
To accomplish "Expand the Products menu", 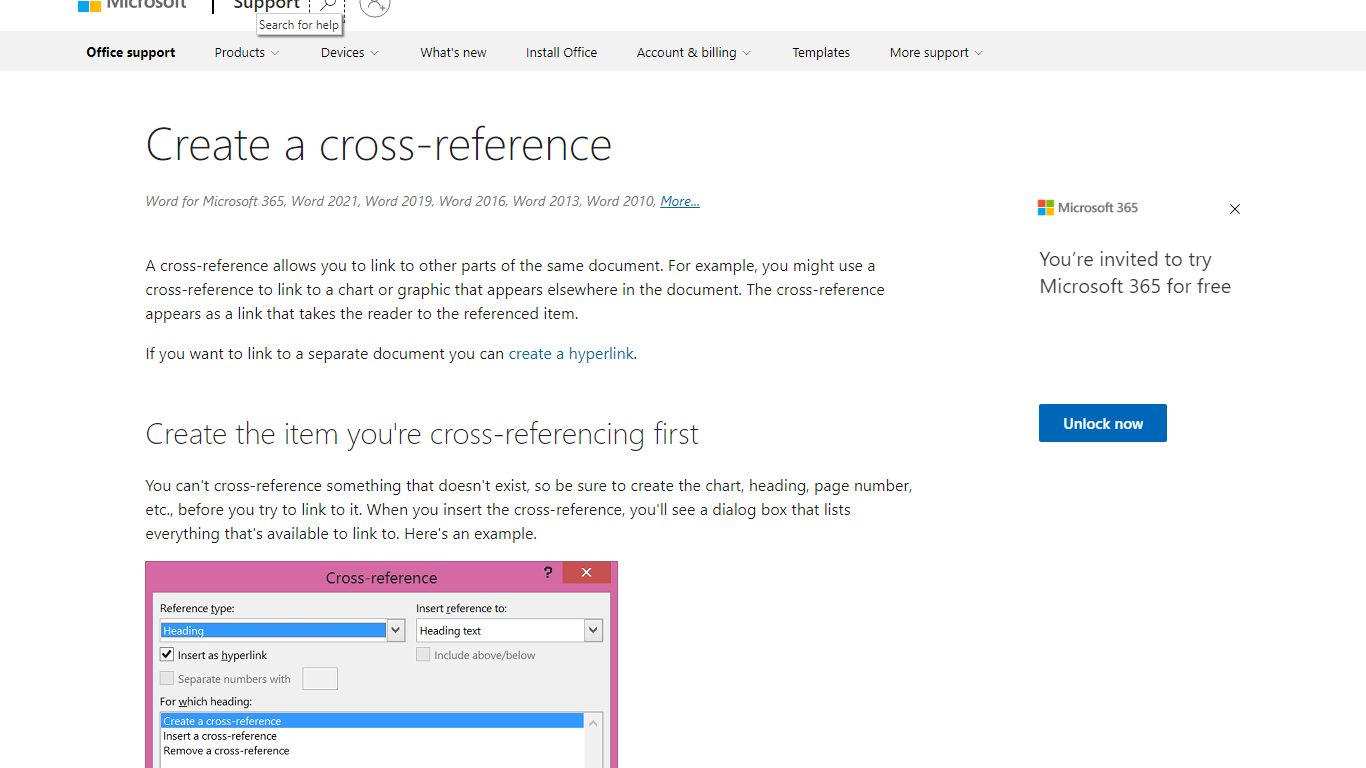I will tap(247, 53).
